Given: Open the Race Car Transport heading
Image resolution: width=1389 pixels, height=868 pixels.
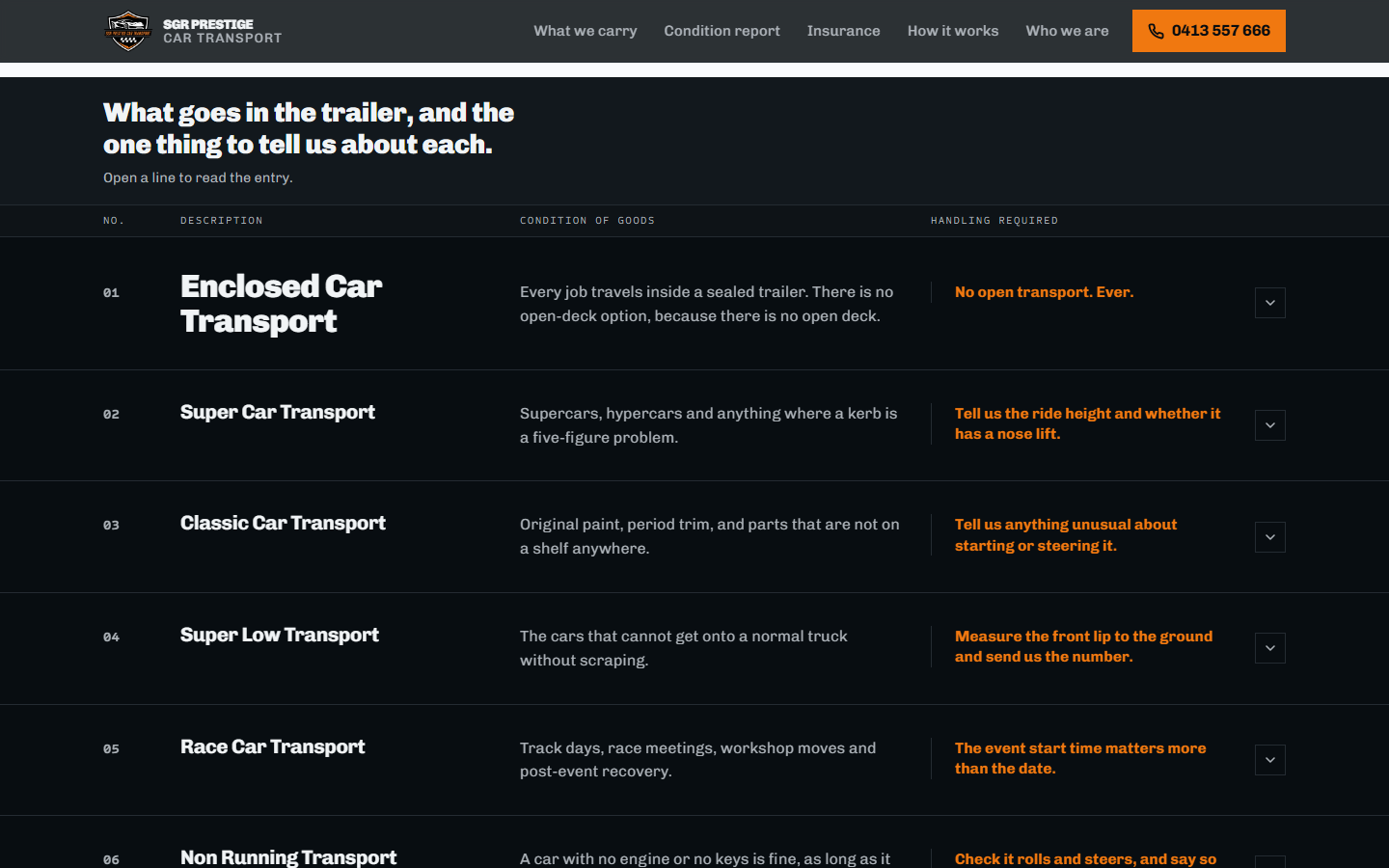Looking at the screenshot, I should [x=273, y=747].
